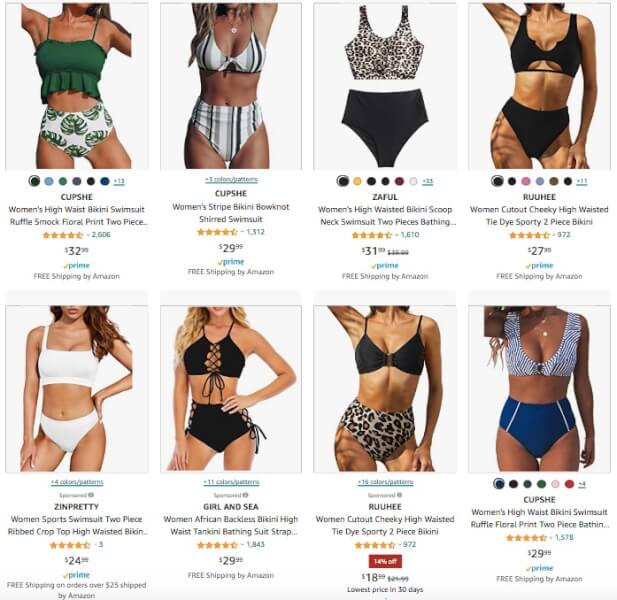Pick the red swatch under blue CUPSHE bikini
The height and width of the screenshot is (600, 617).
[569, 484]
